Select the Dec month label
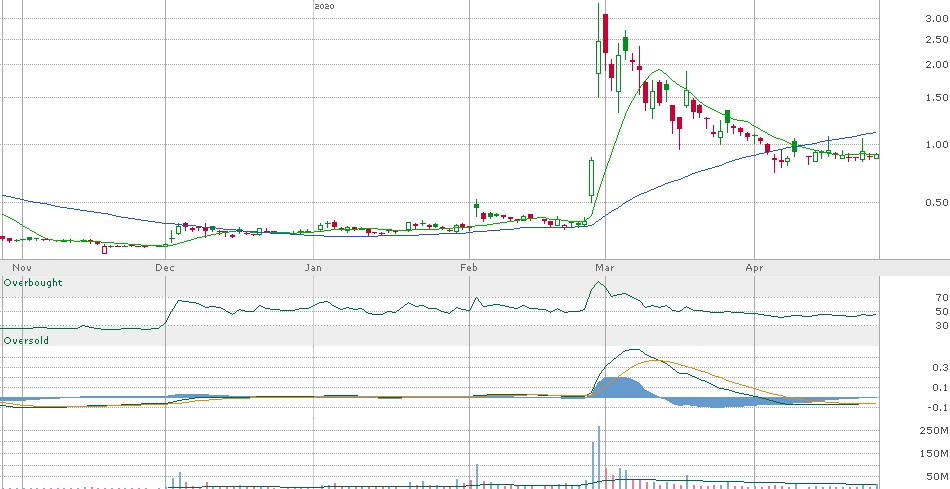The width and height of the screenshot is (950, 489). click(x=165, y=267)
